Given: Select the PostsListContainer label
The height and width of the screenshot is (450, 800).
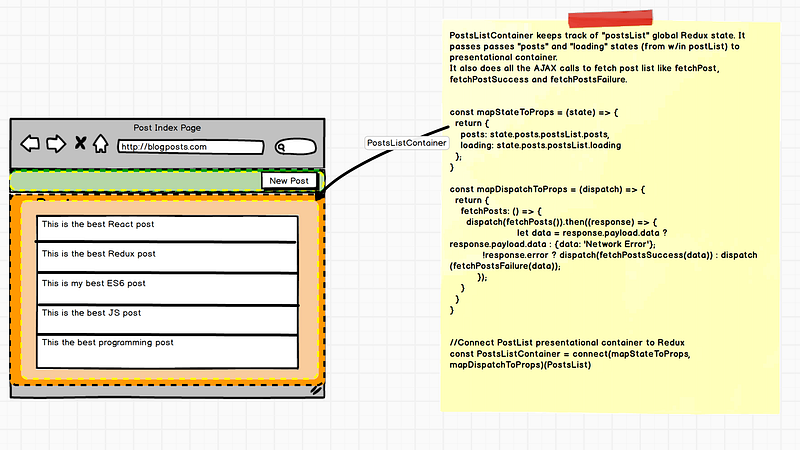Looking at the screenshot, I should click(407, 143).
